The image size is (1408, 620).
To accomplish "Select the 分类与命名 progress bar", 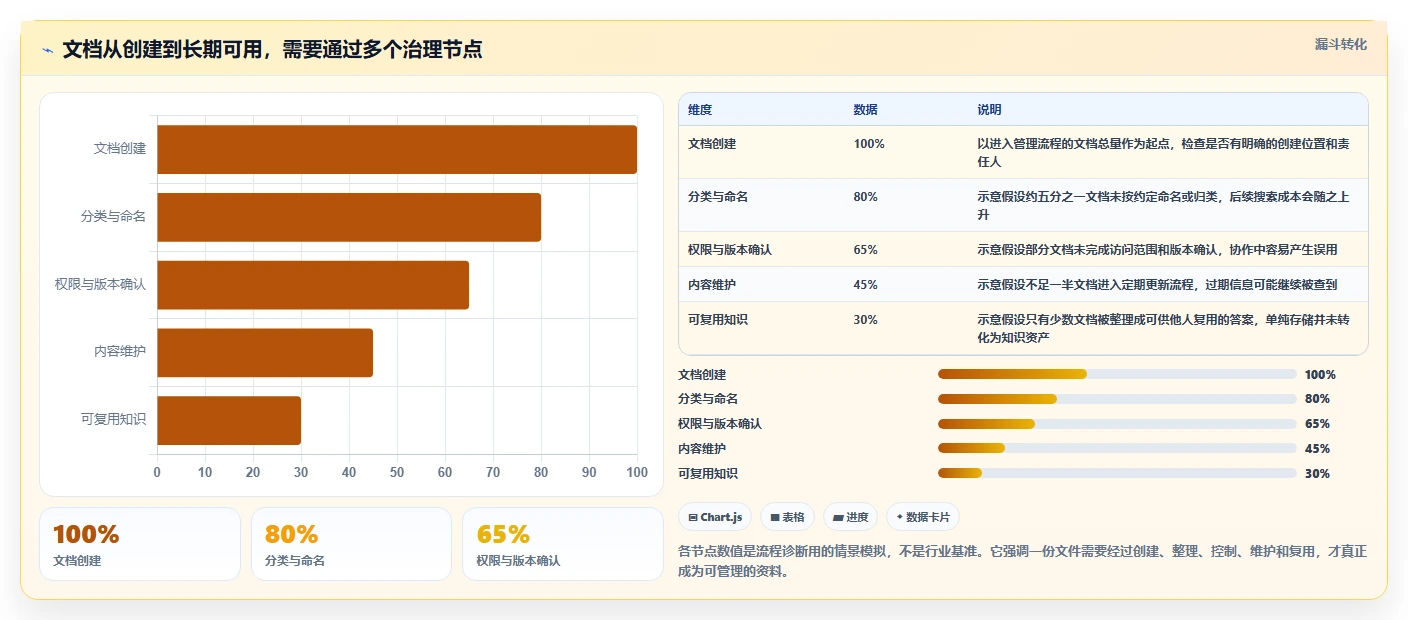I will [1117, 399].
